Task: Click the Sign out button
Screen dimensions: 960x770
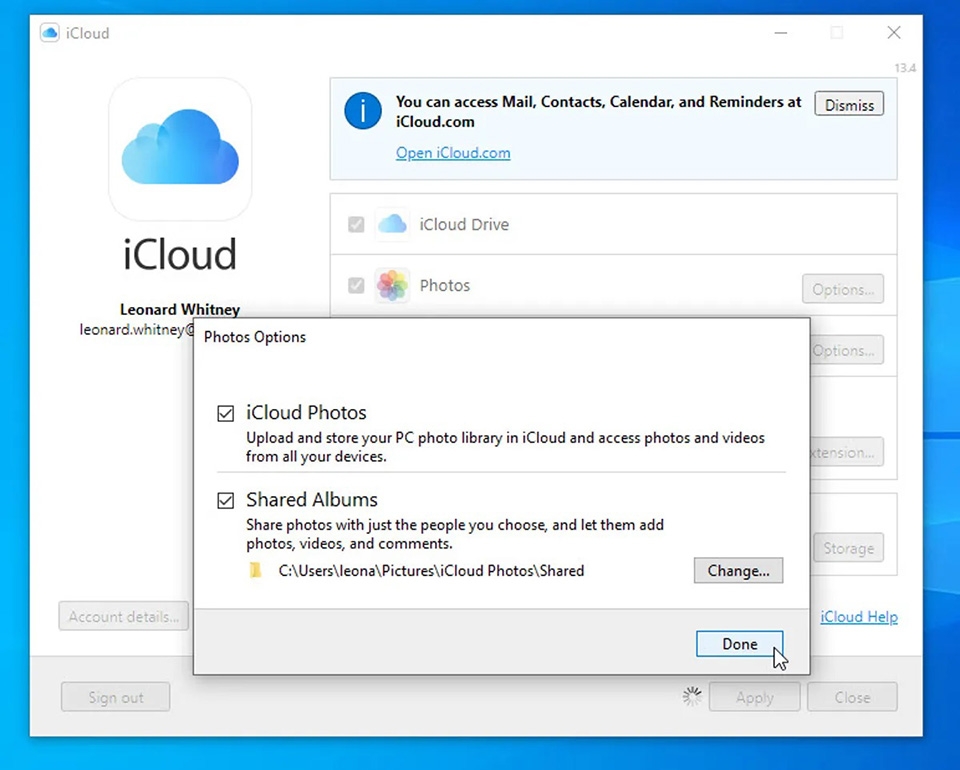Action: pos(116,697)
